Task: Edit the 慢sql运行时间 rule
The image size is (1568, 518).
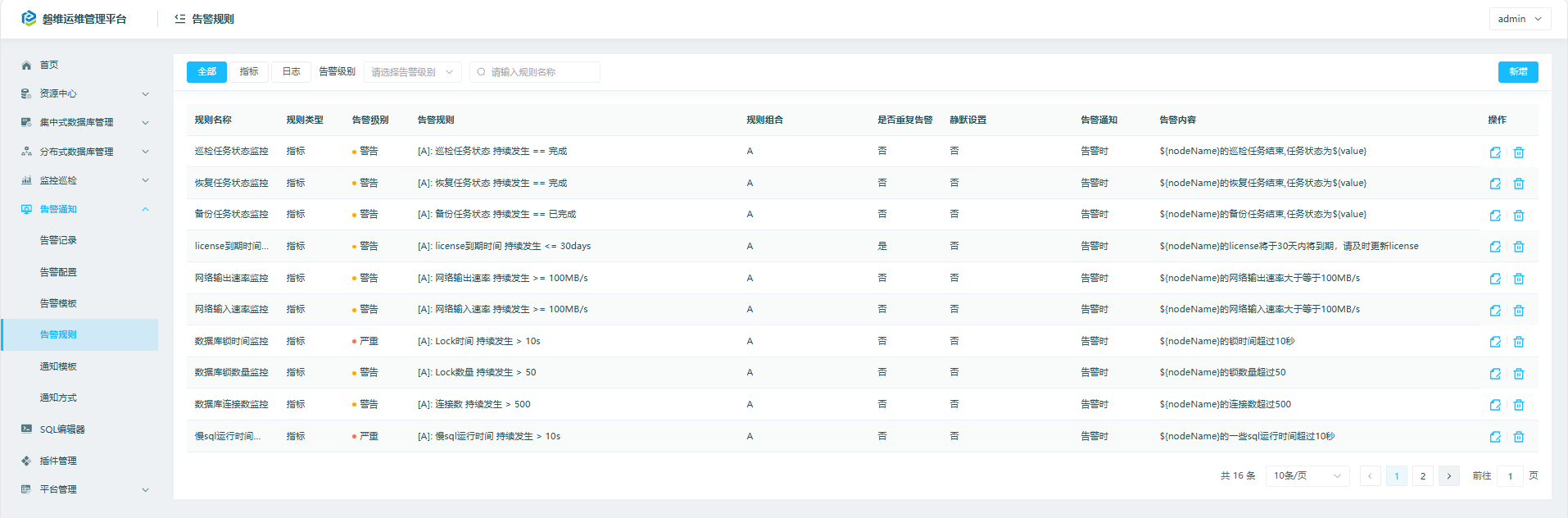Action: (x=1495, y=437)
